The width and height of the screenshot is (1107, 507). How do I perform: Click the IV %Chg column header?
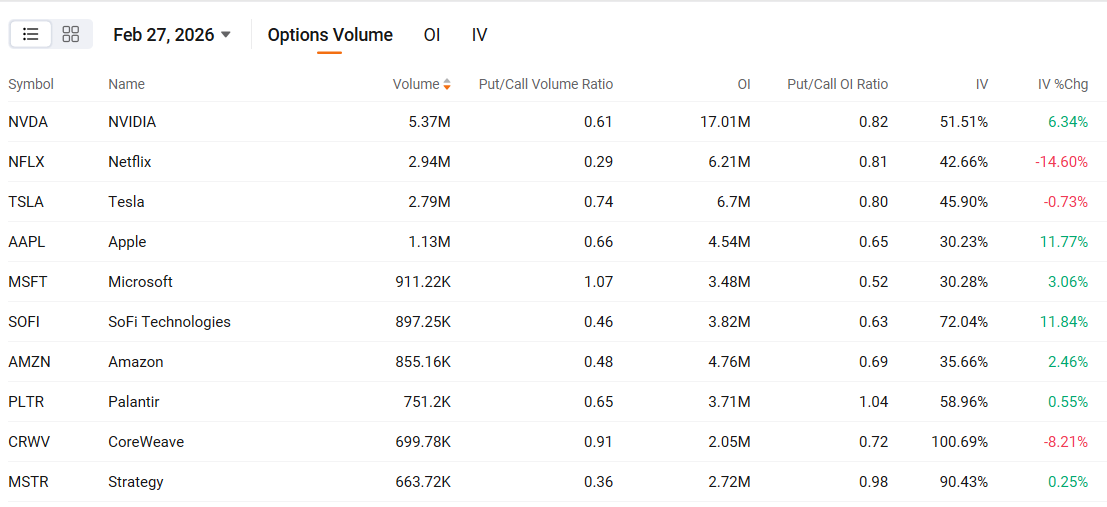click(1063, 84)
